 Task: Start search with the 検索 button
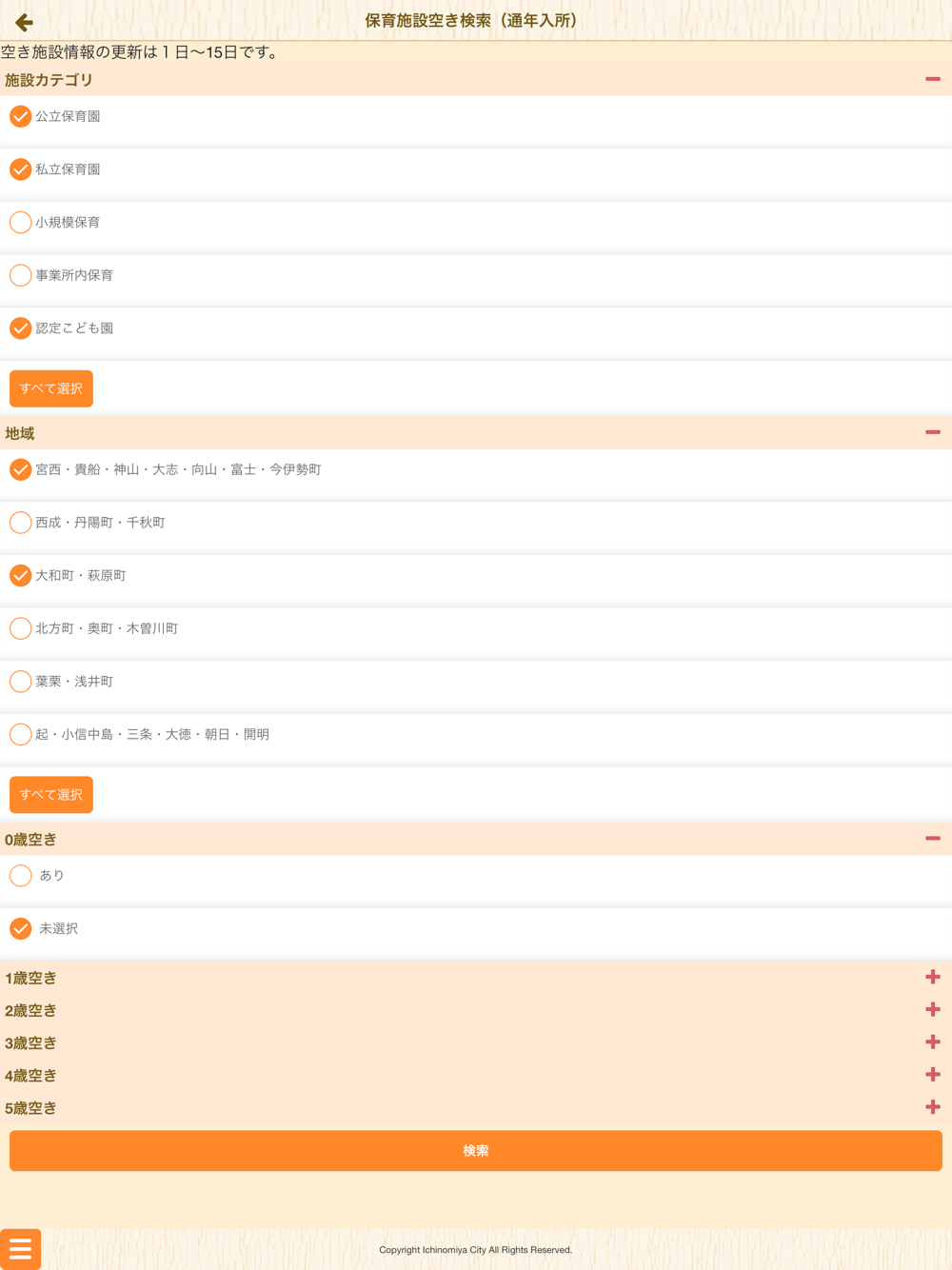476,1151
